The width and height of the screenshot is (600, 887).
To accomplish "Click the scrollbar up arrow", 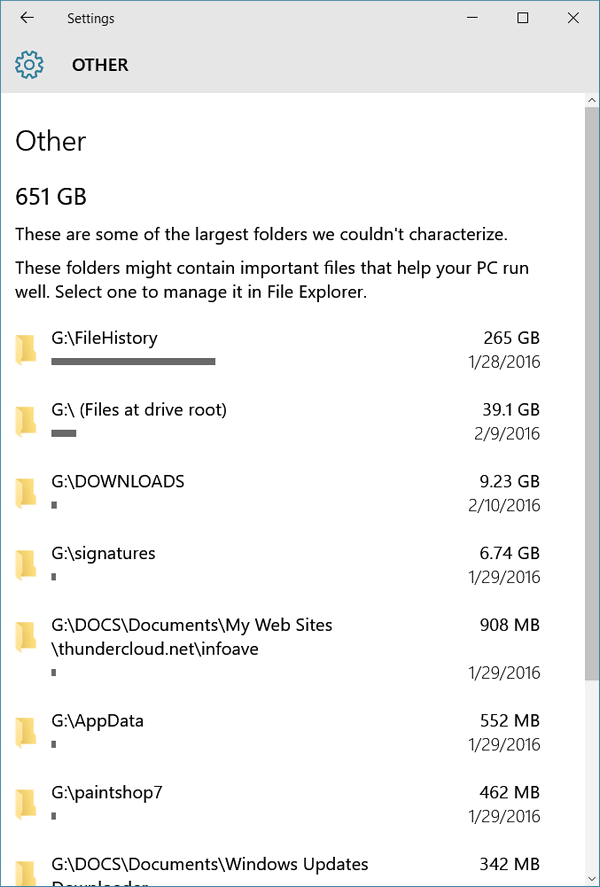I will click(592, 101).
